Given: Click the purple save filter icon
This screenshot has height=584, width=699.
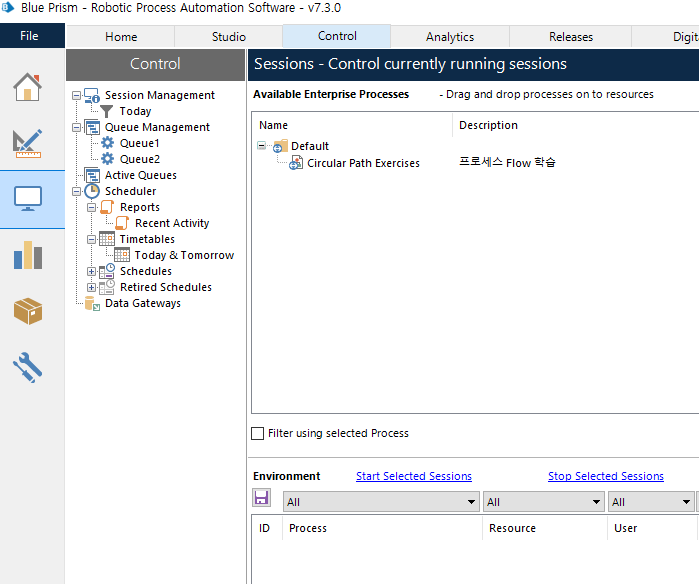Looking at the screenshot, I should click(262, 498).
